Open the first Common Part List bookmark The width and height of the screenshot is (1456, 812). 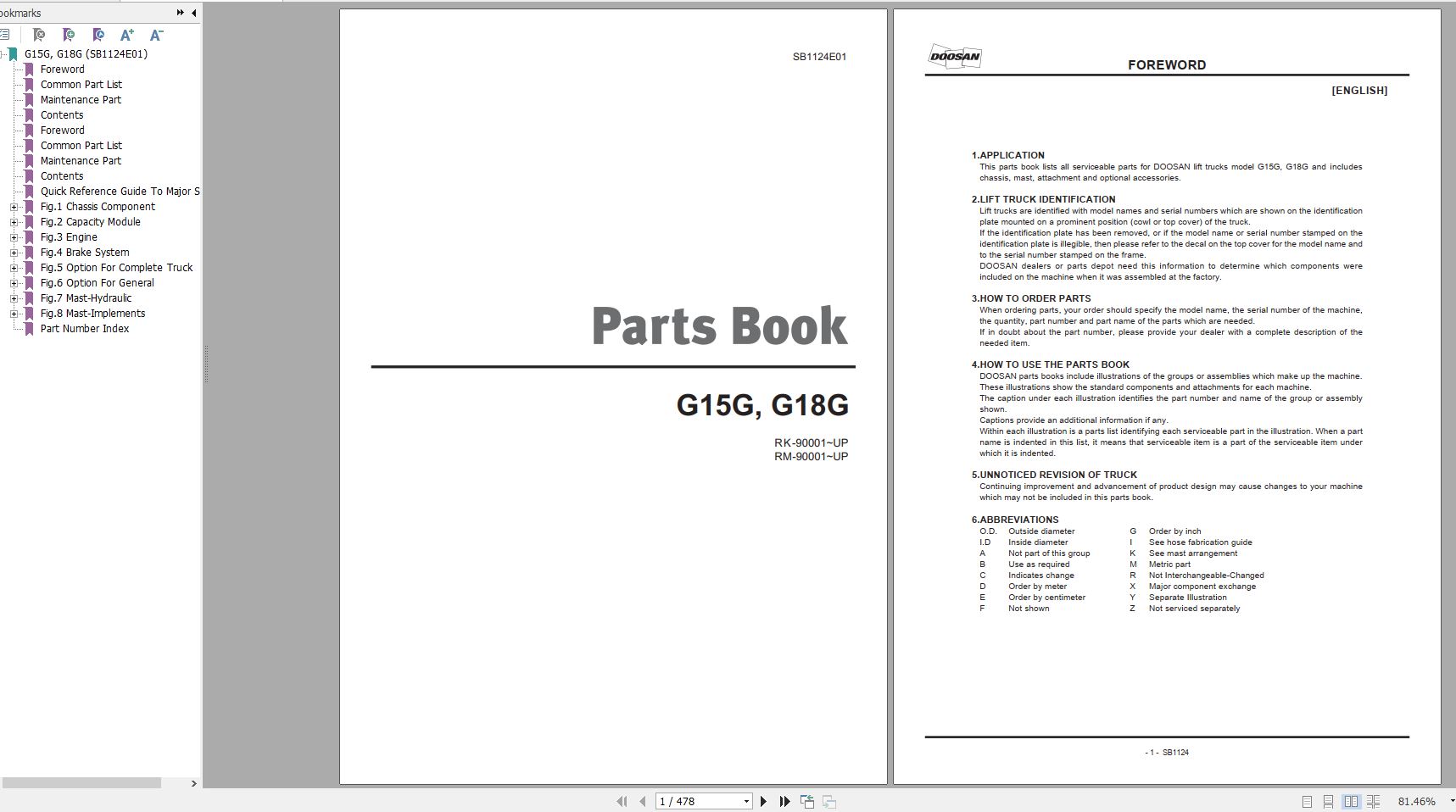click(81, 85)
